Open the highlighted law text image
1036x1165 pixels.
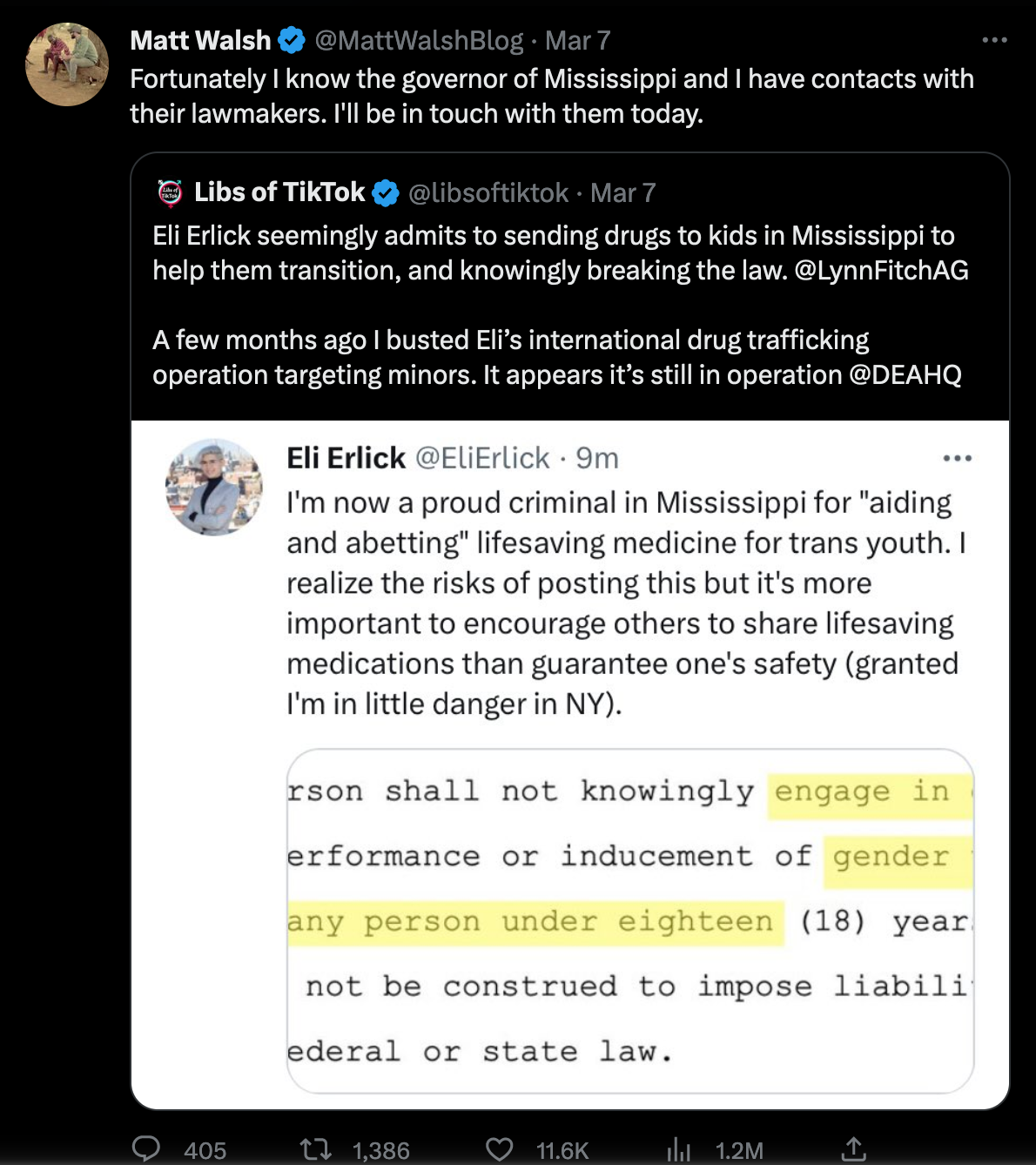click(630, 921)
